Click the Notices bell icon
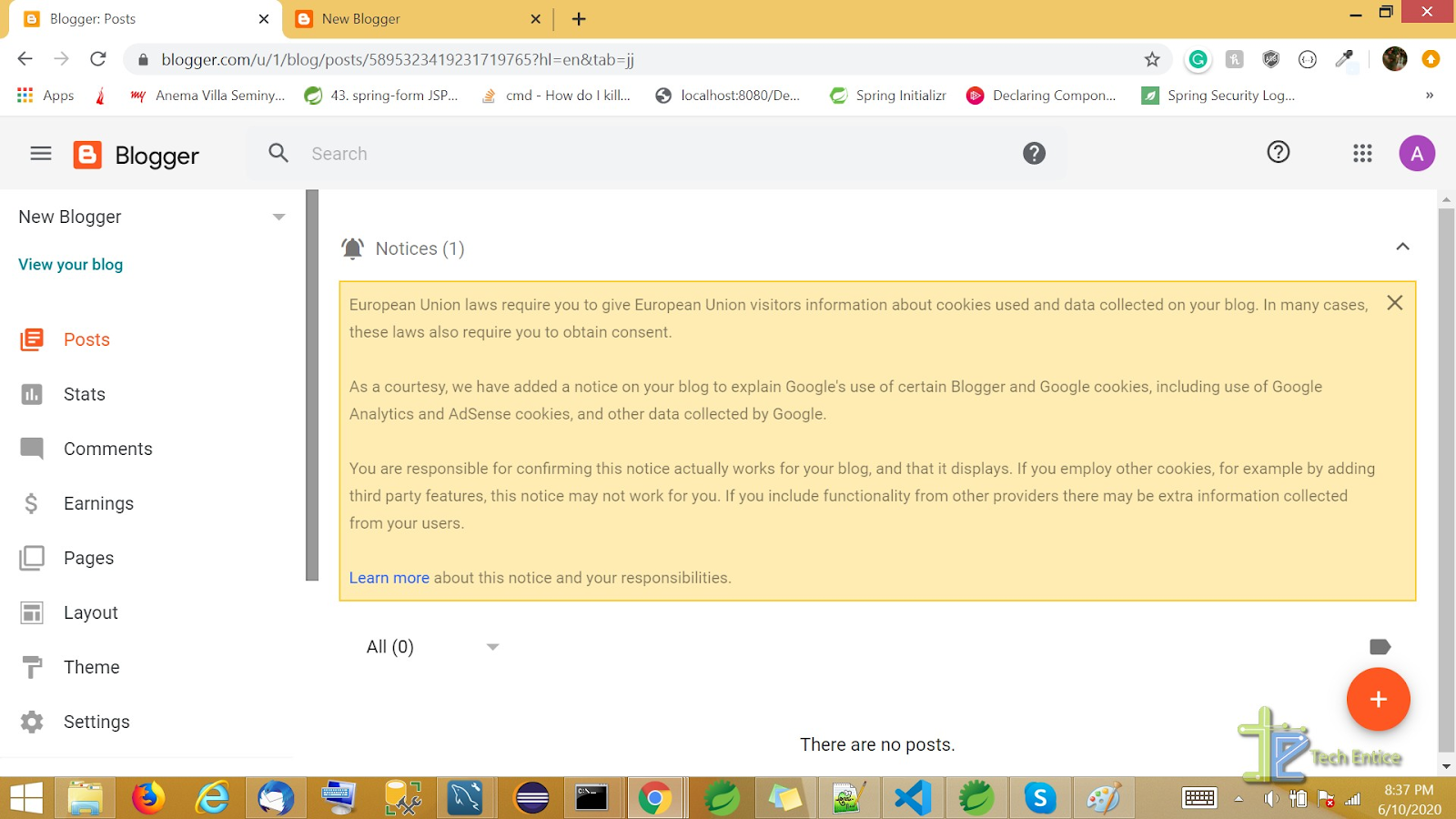The image size is (1456, 819). (x=352, y=248)
